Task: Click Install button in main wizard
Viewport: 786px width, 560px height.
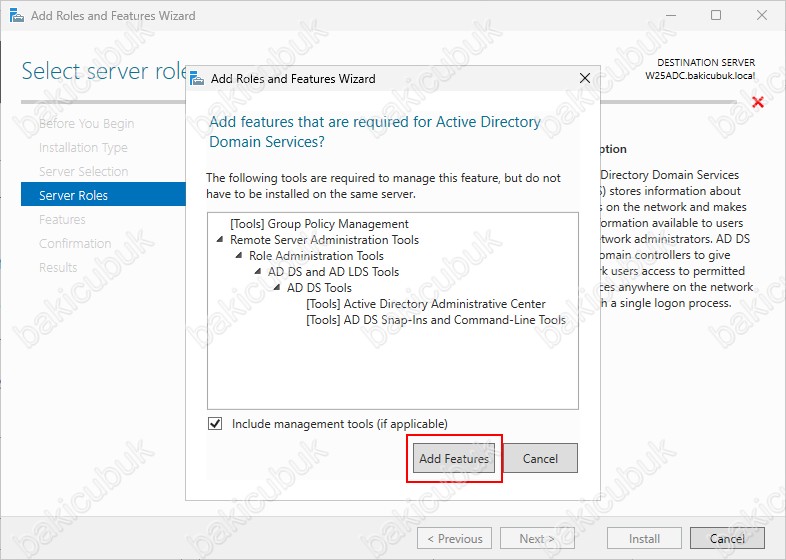Action: point(644,538)
